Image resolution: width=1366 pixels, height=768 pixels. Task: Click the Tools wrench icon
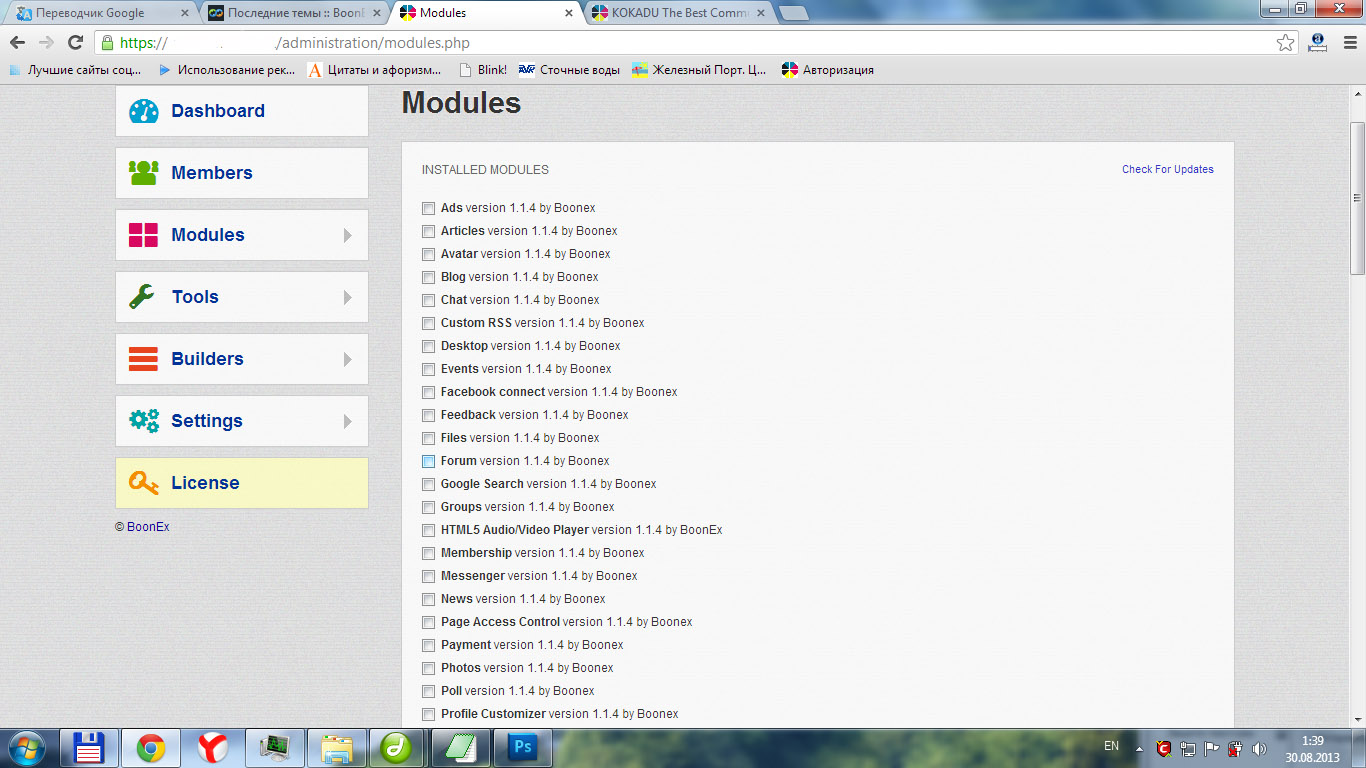click(x=143, y=297)
